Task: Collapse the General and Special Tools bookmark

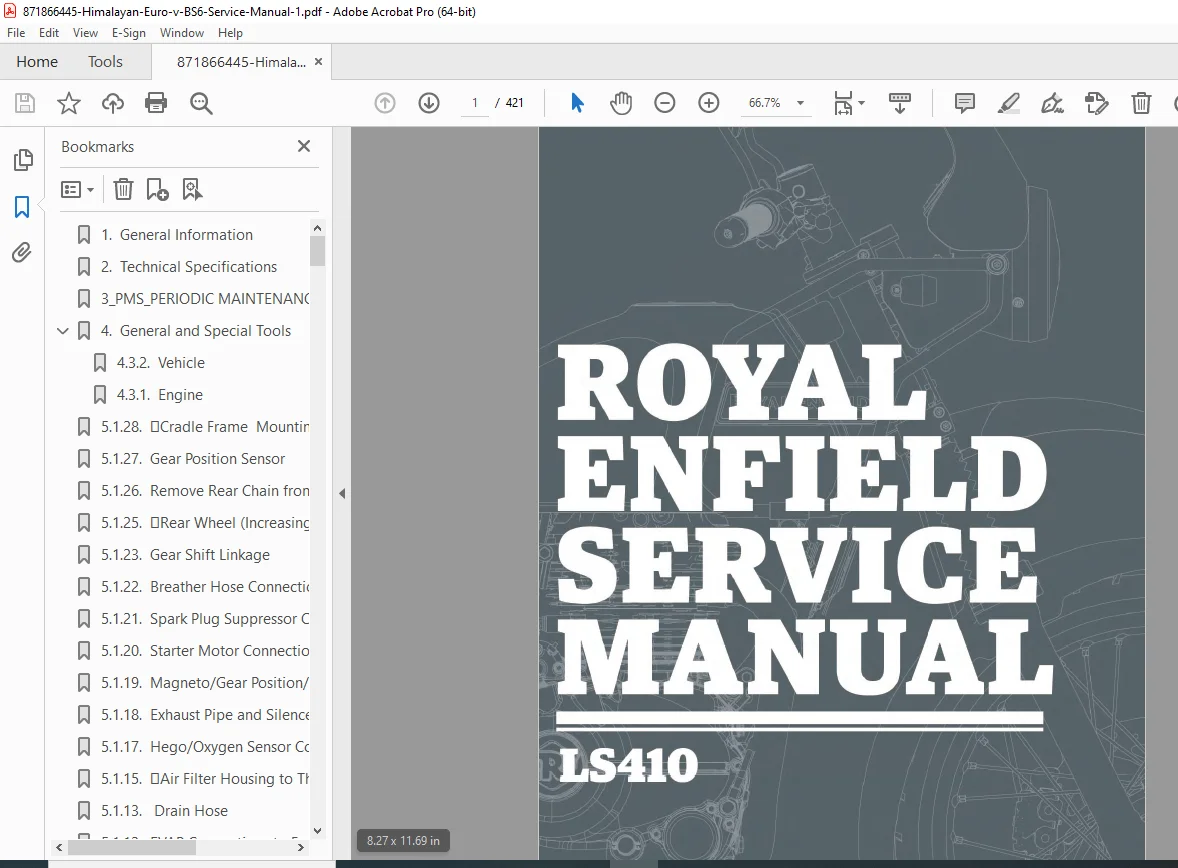Action: pyautogui.click(x=63, y=331)
